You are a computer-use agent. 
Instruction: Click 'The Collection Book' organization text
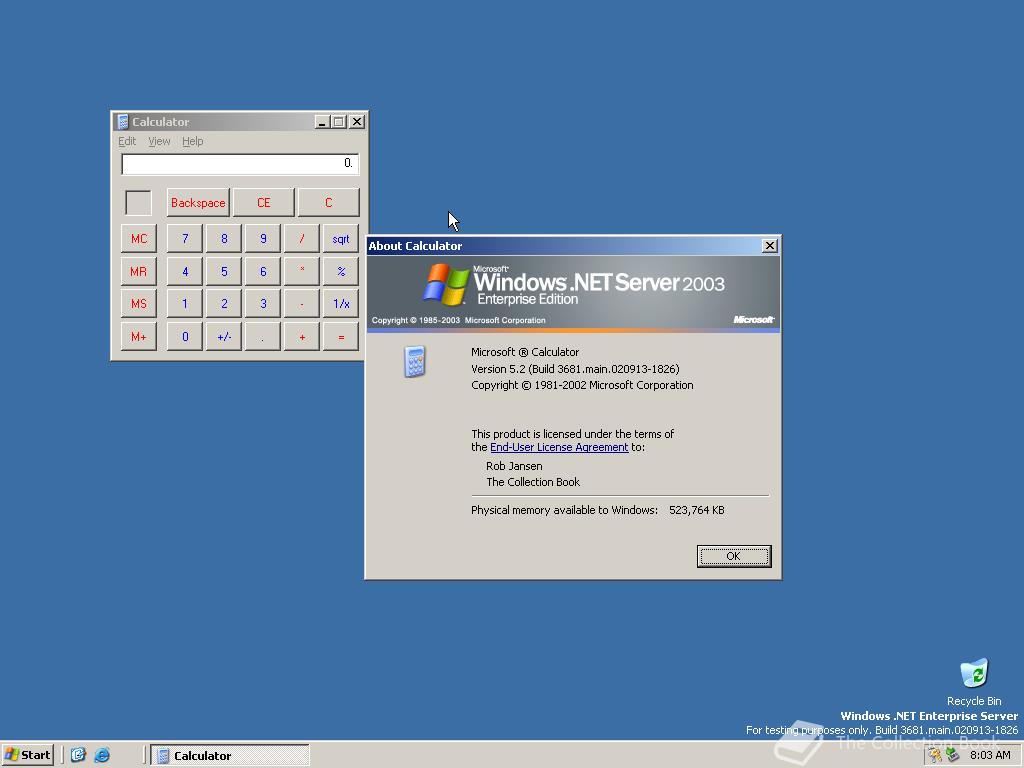[533, 482]
